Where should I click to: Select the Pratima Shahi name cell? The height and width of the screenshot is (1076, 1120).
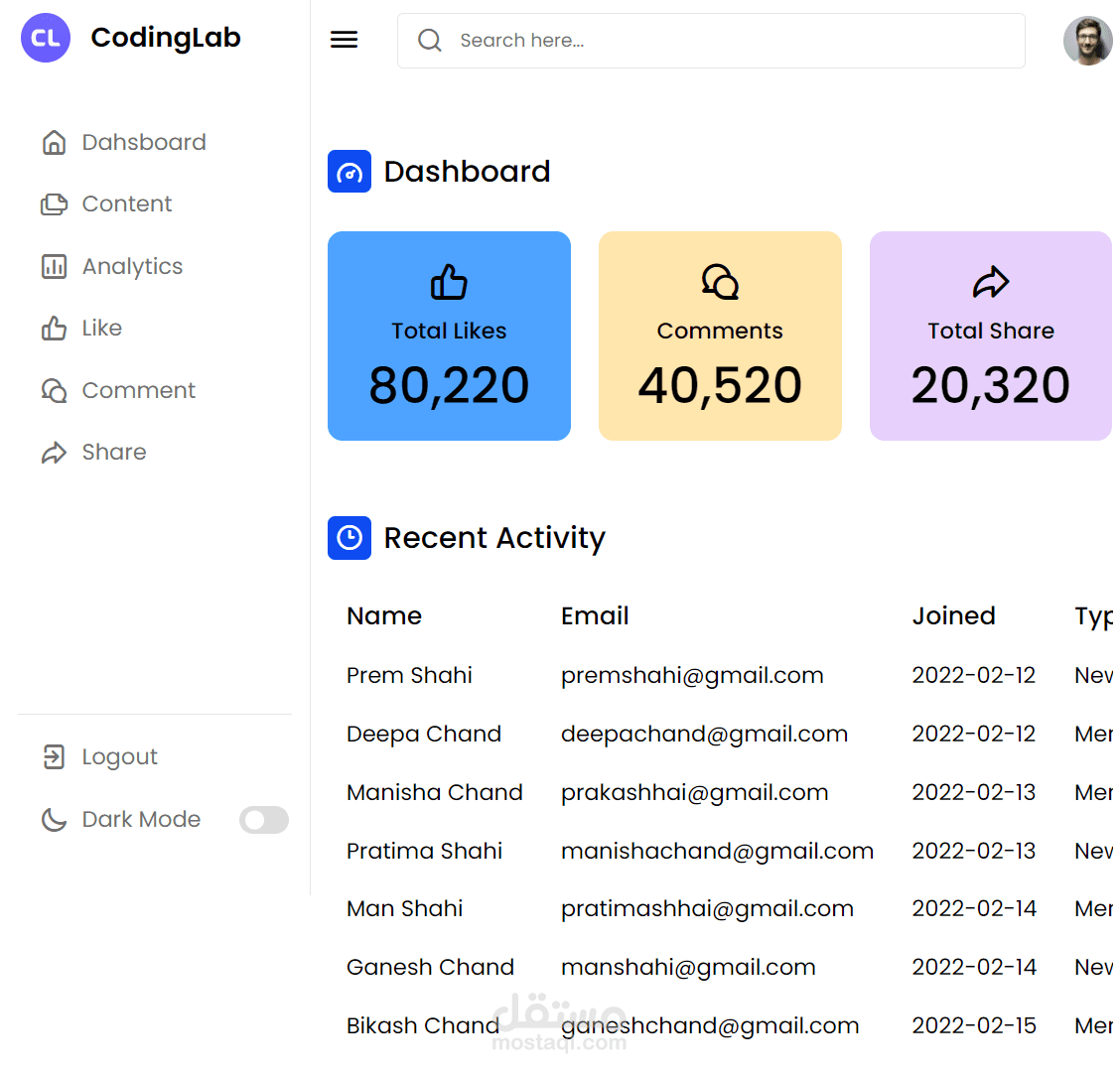(424, 851)
